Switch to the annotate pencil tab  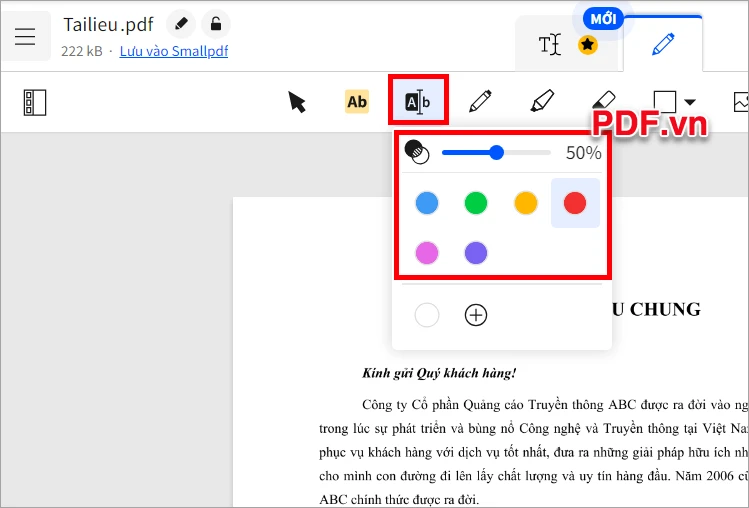click(663, 44)
